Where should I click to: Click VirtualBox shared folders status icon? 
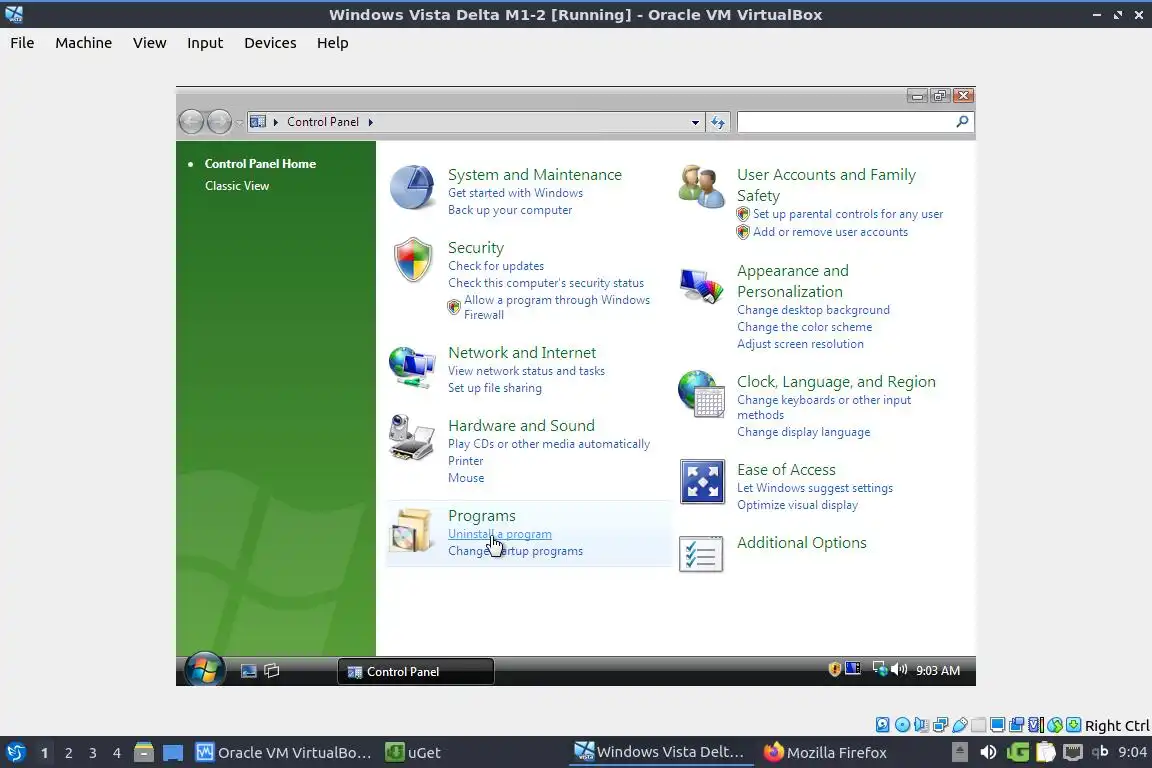pos(979,725)
